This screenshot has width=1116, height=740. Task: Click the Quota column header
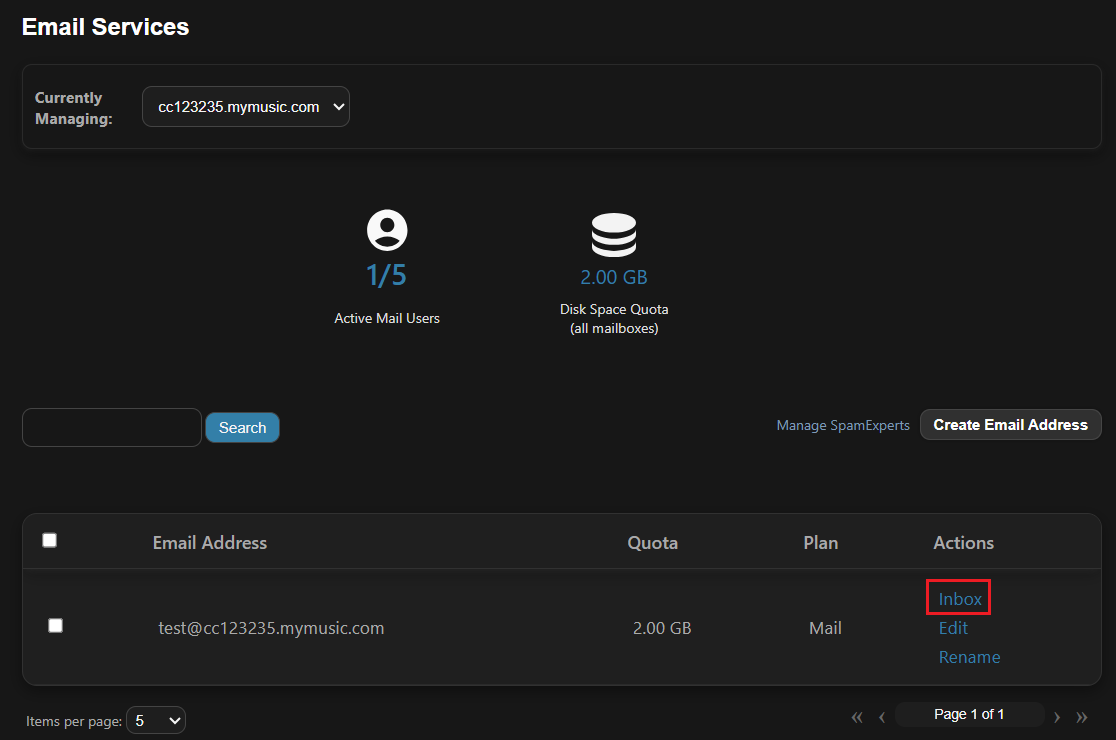click(653, 543)
